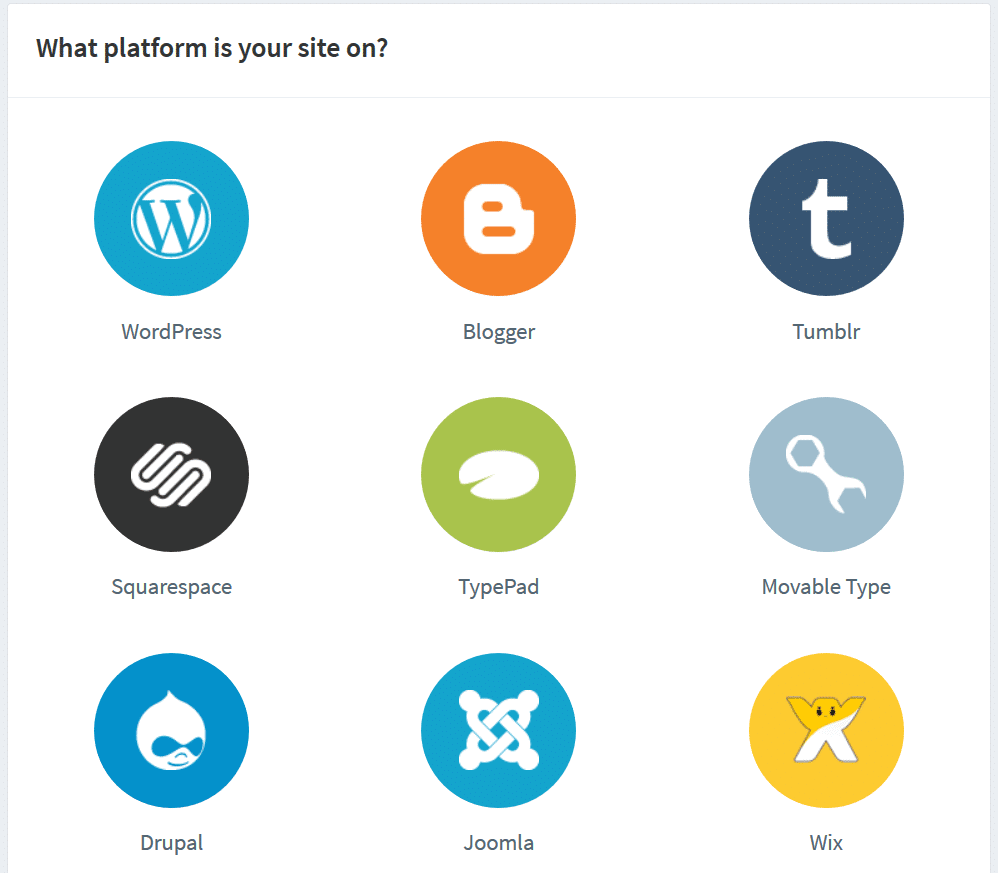Click the Blogger text label
Viewport: 998px width, 873px height.
[x=498, y=332]
